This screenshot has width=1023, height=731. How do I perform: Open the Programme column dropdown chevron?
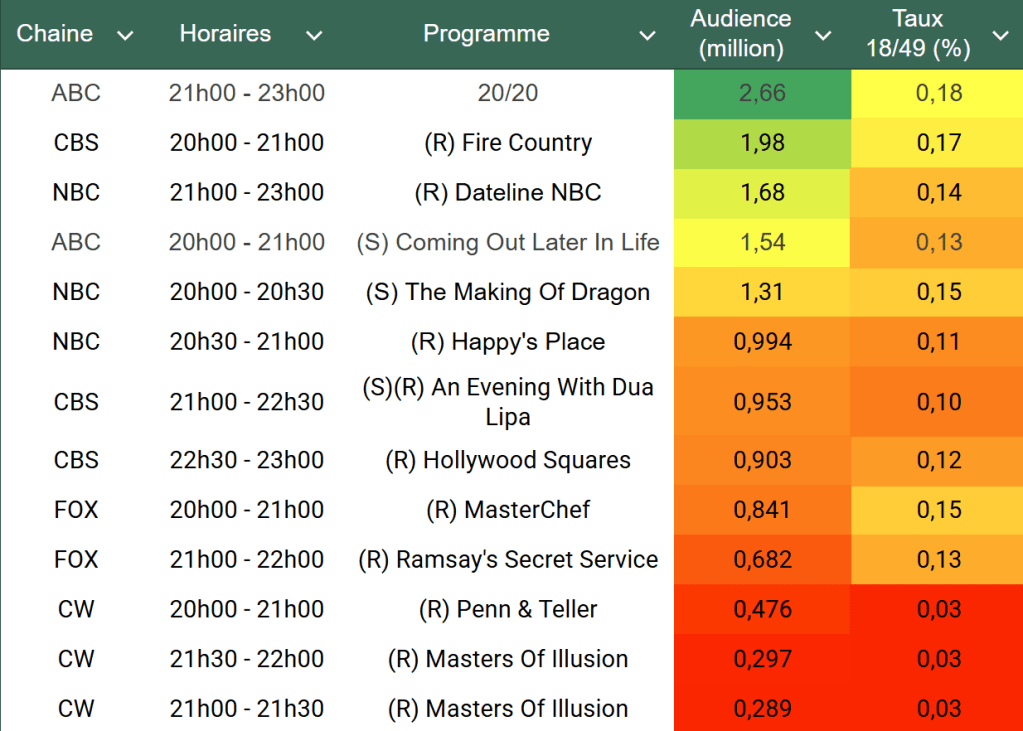[647, 36]
